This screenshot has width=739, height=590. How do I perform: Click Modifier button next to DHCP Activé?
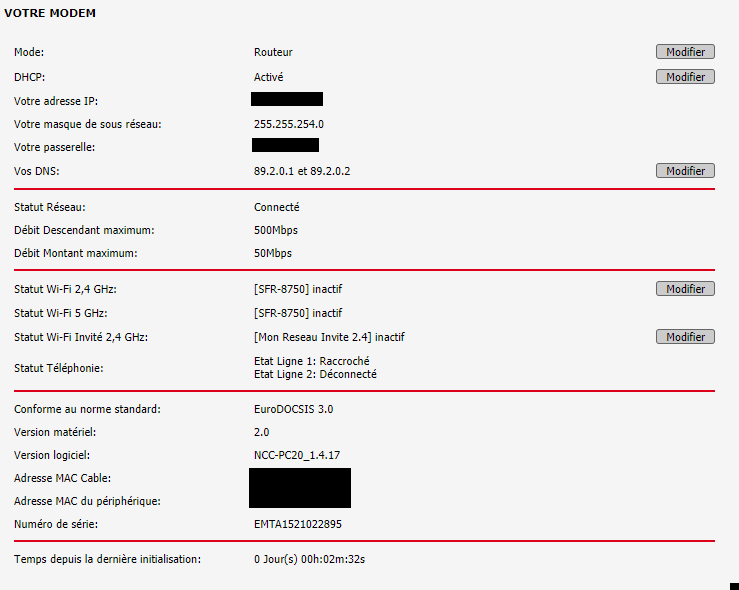point(685,77)
